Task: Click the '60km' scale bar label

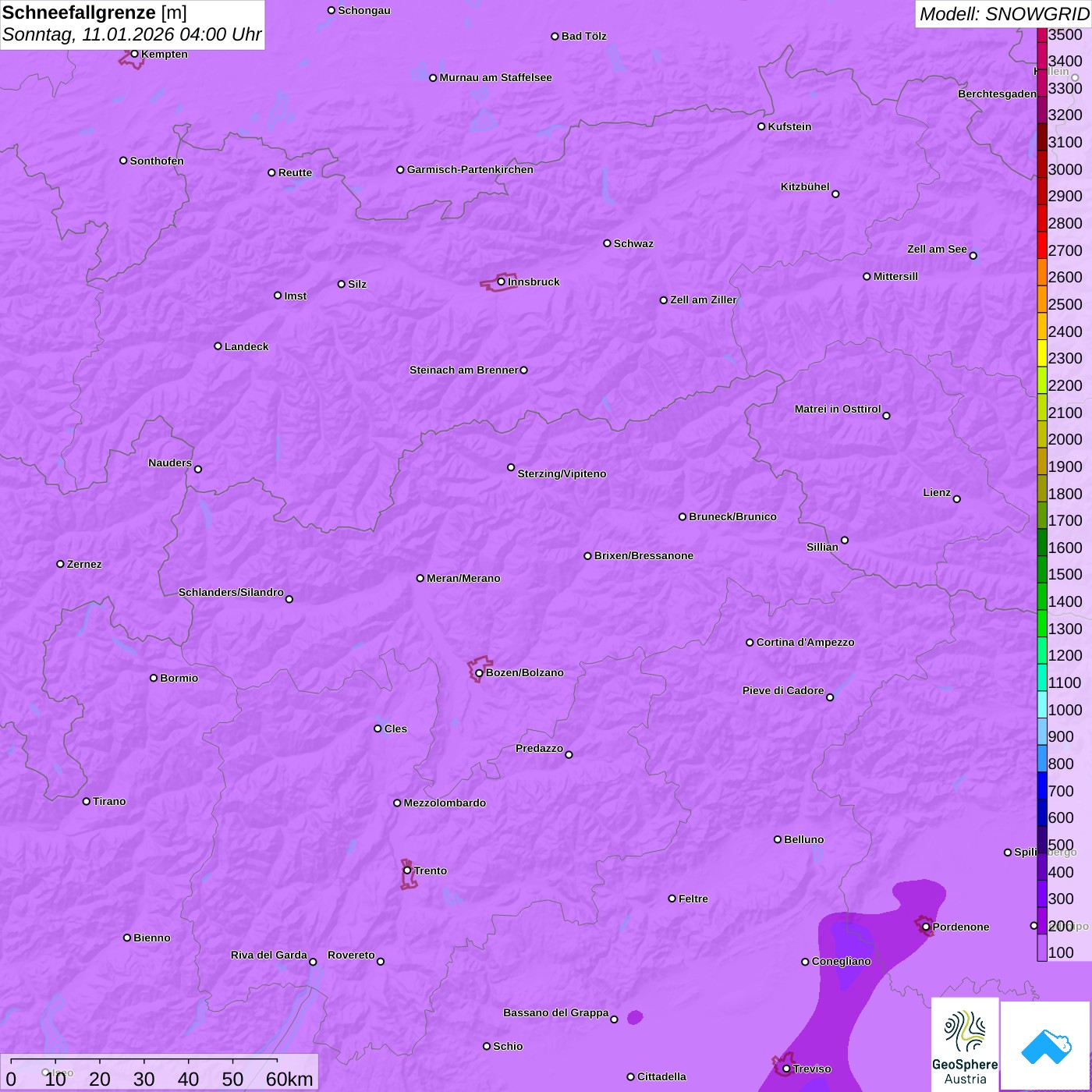Action: [x=289, y=1079]
